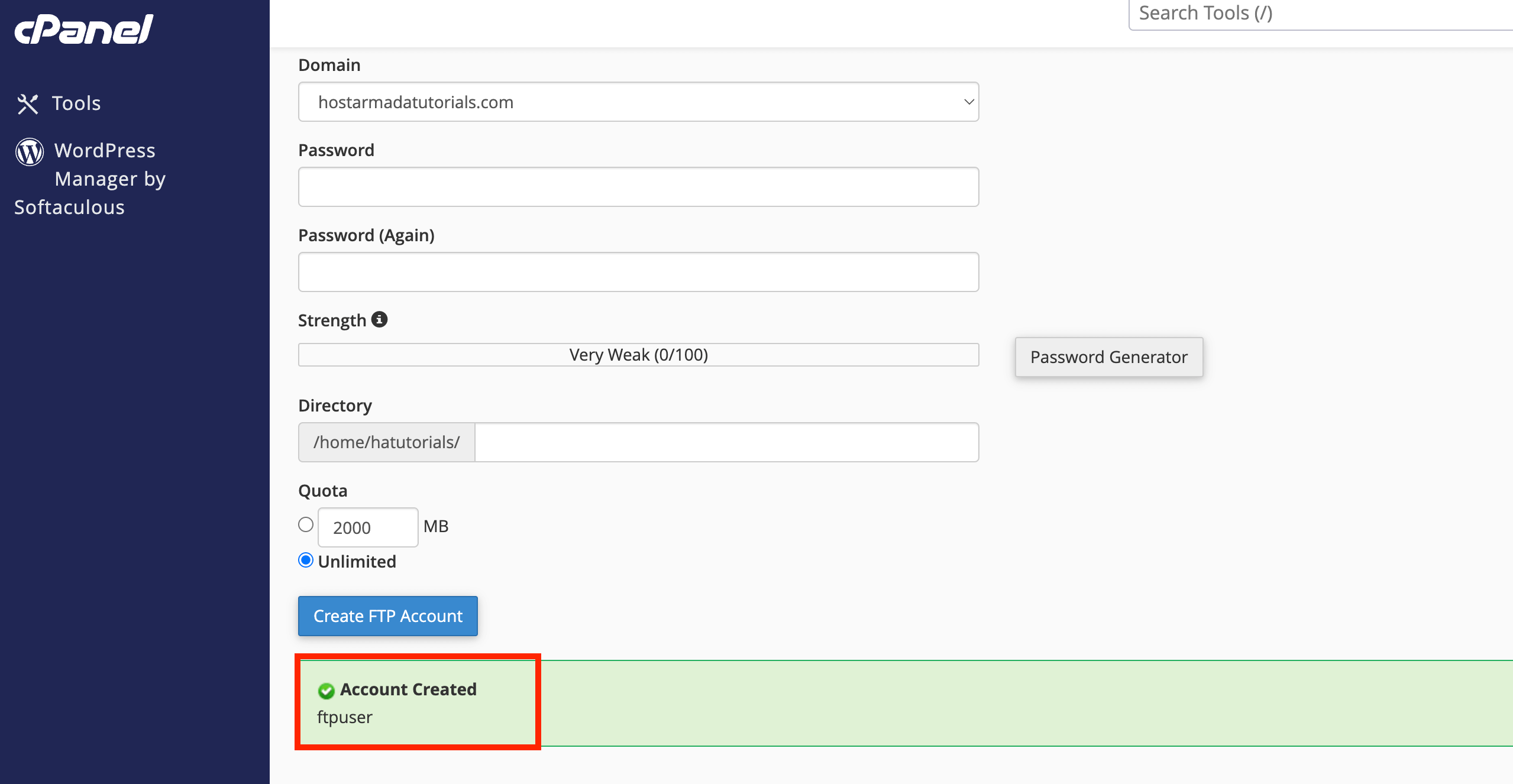The width and height of the screenshot is (1513, 784).
Task: Click the domain selector chevron arrow
Action: (968, 102)
